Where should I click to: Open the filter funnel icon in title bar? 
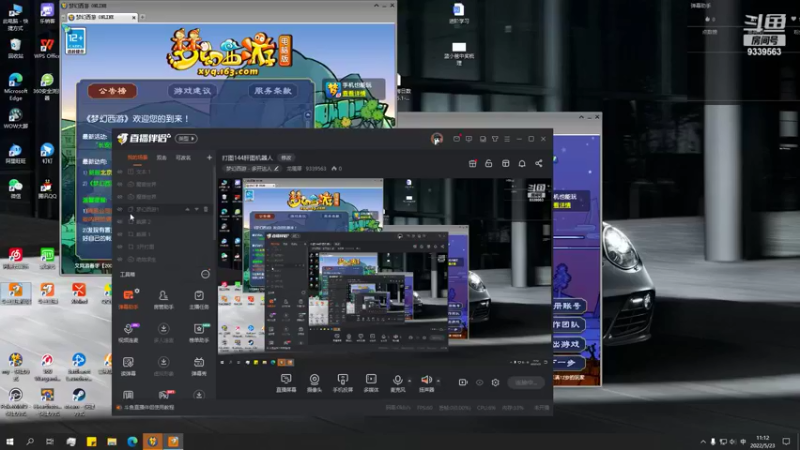pos(495,139)
